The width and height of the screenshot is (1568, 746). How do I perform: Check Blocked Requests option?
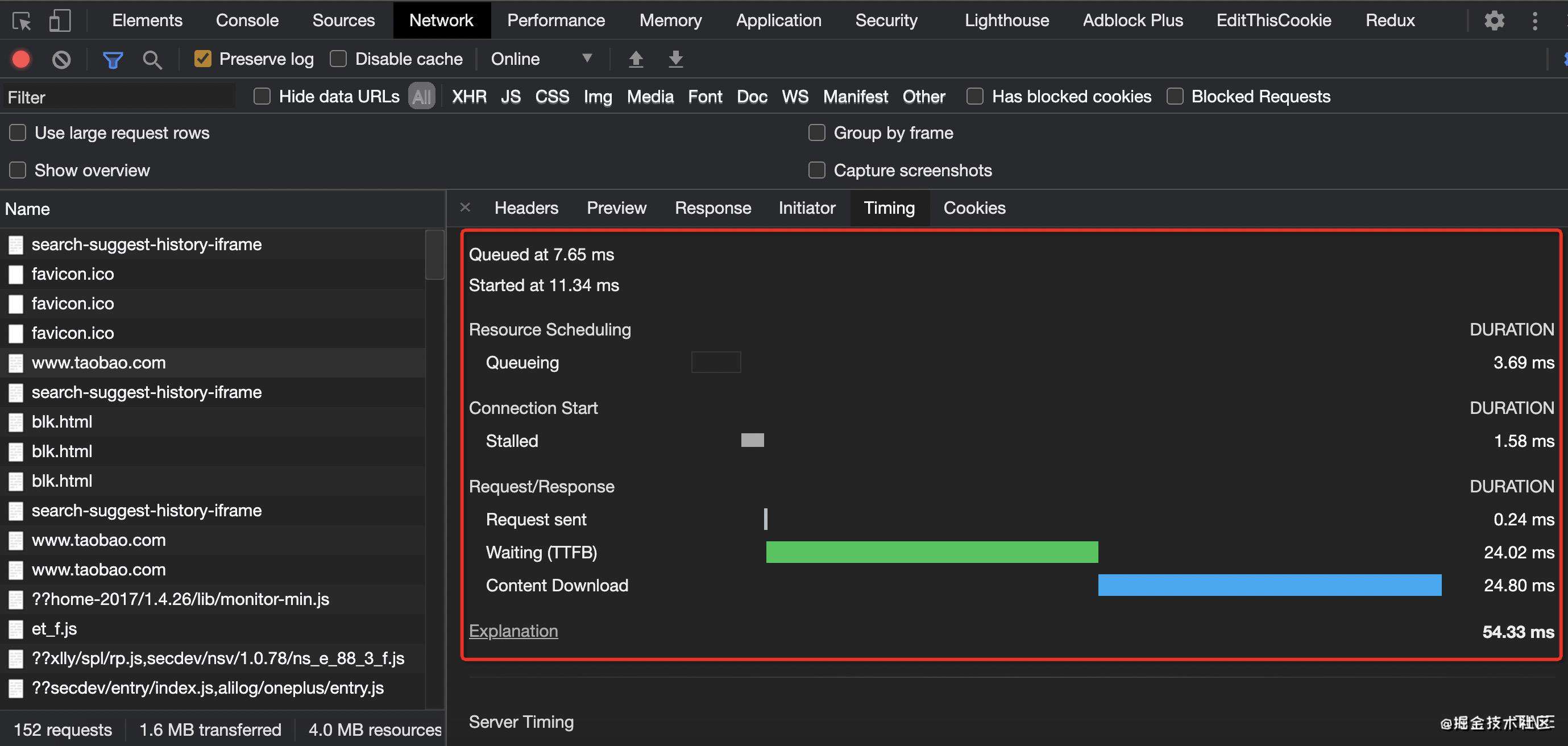pyautogui.click(x=1175, y=96)
